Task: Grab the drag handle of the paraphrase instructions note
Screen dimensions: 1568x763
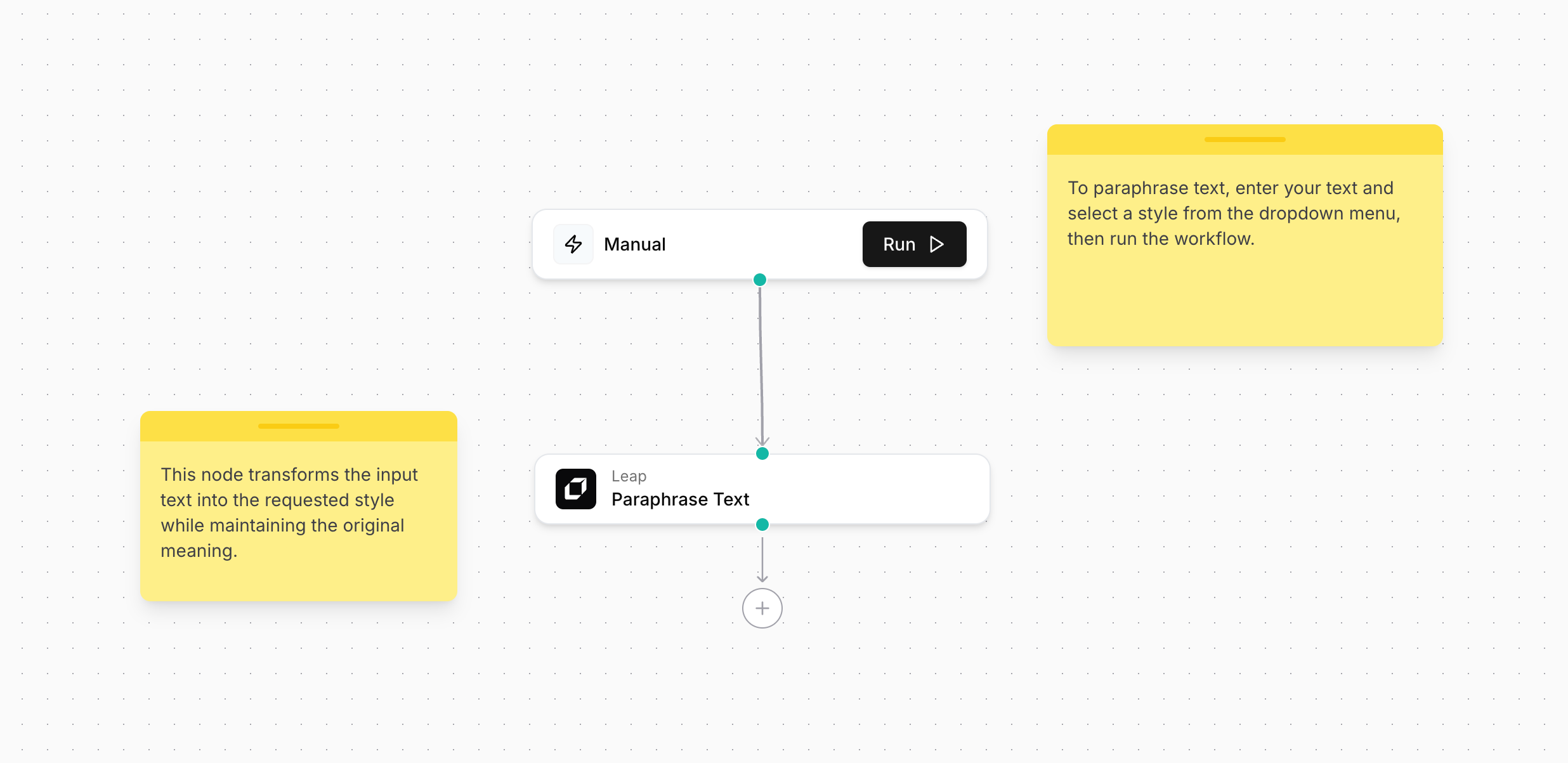Action: [1245, 140]
